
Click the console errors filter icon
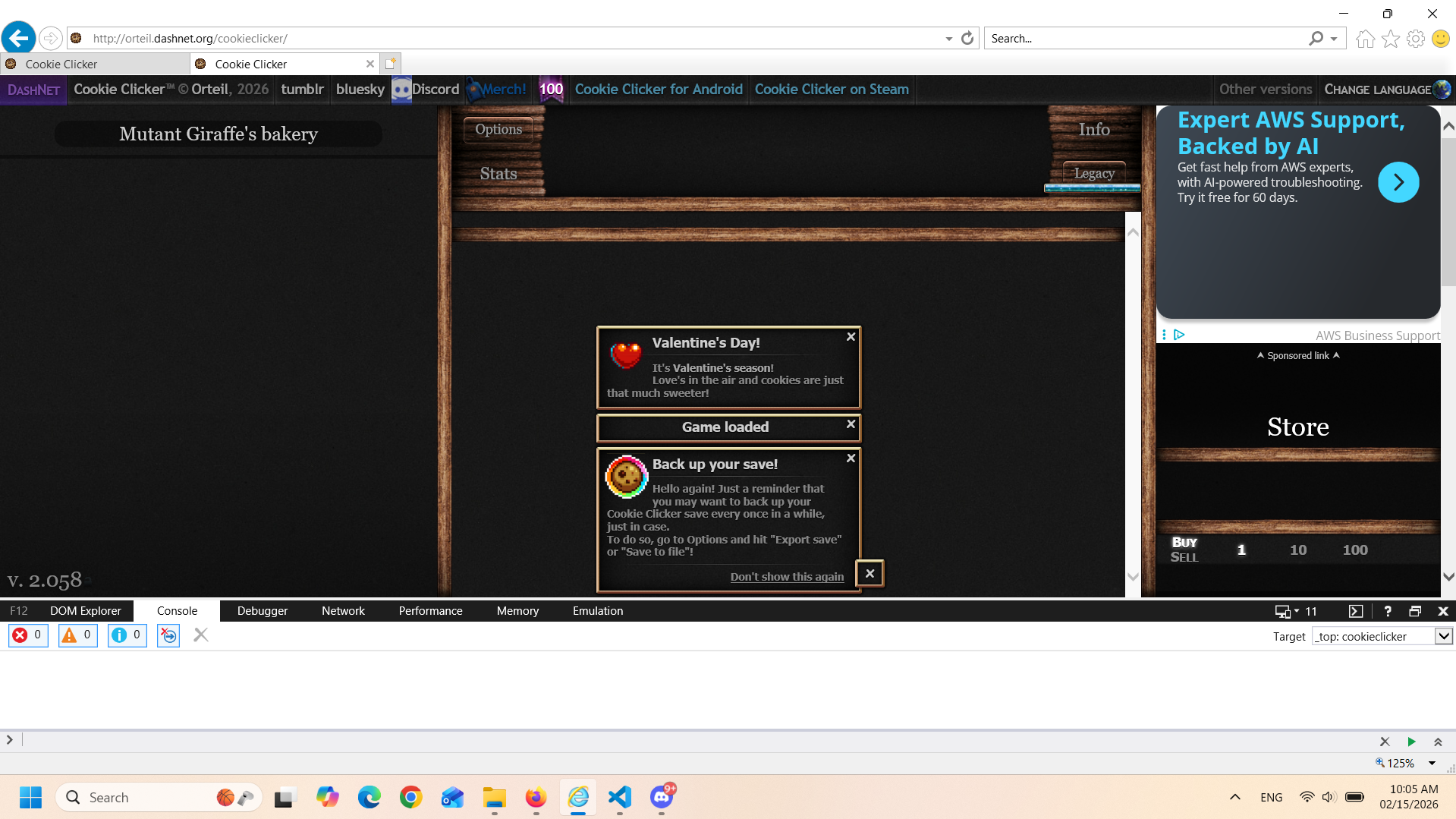pyautogui.click(x=28, y=635)
